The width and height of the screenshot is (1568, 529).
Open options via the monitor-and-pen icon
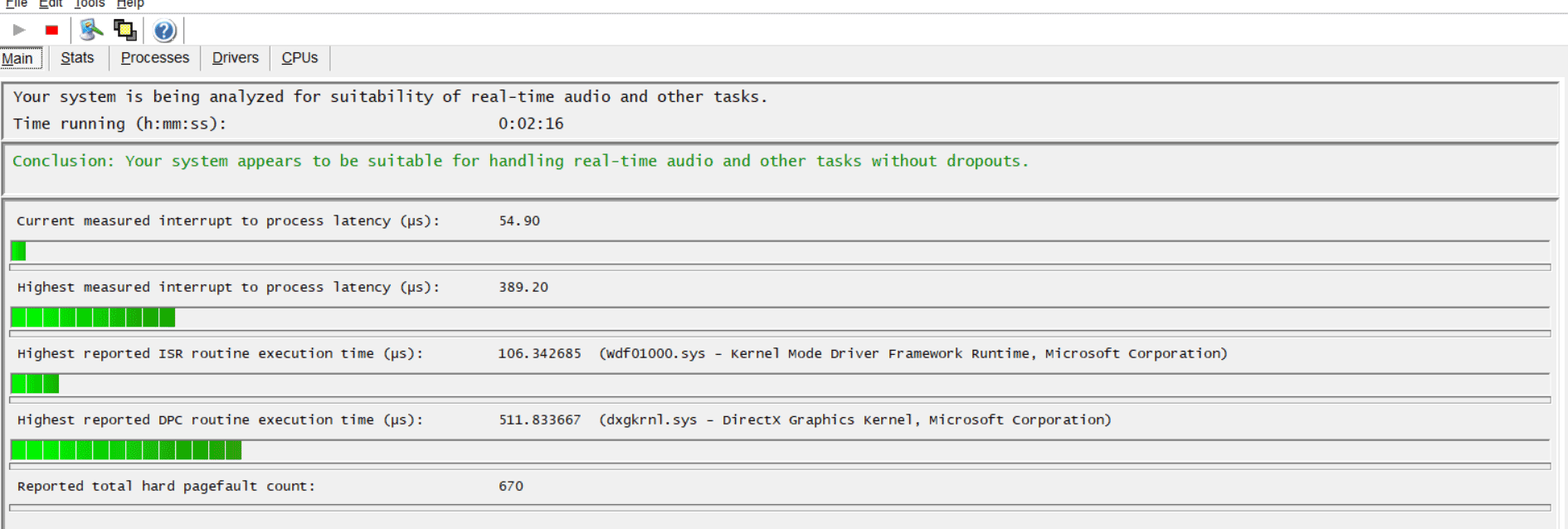click(x=90, y=31)
